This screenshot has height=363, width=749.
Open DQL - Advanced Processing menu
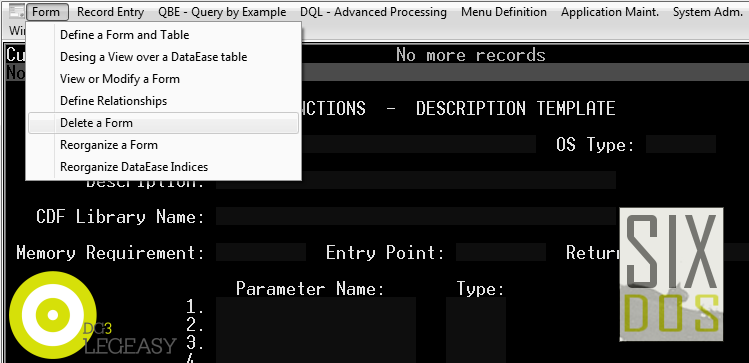click(374, 12)
